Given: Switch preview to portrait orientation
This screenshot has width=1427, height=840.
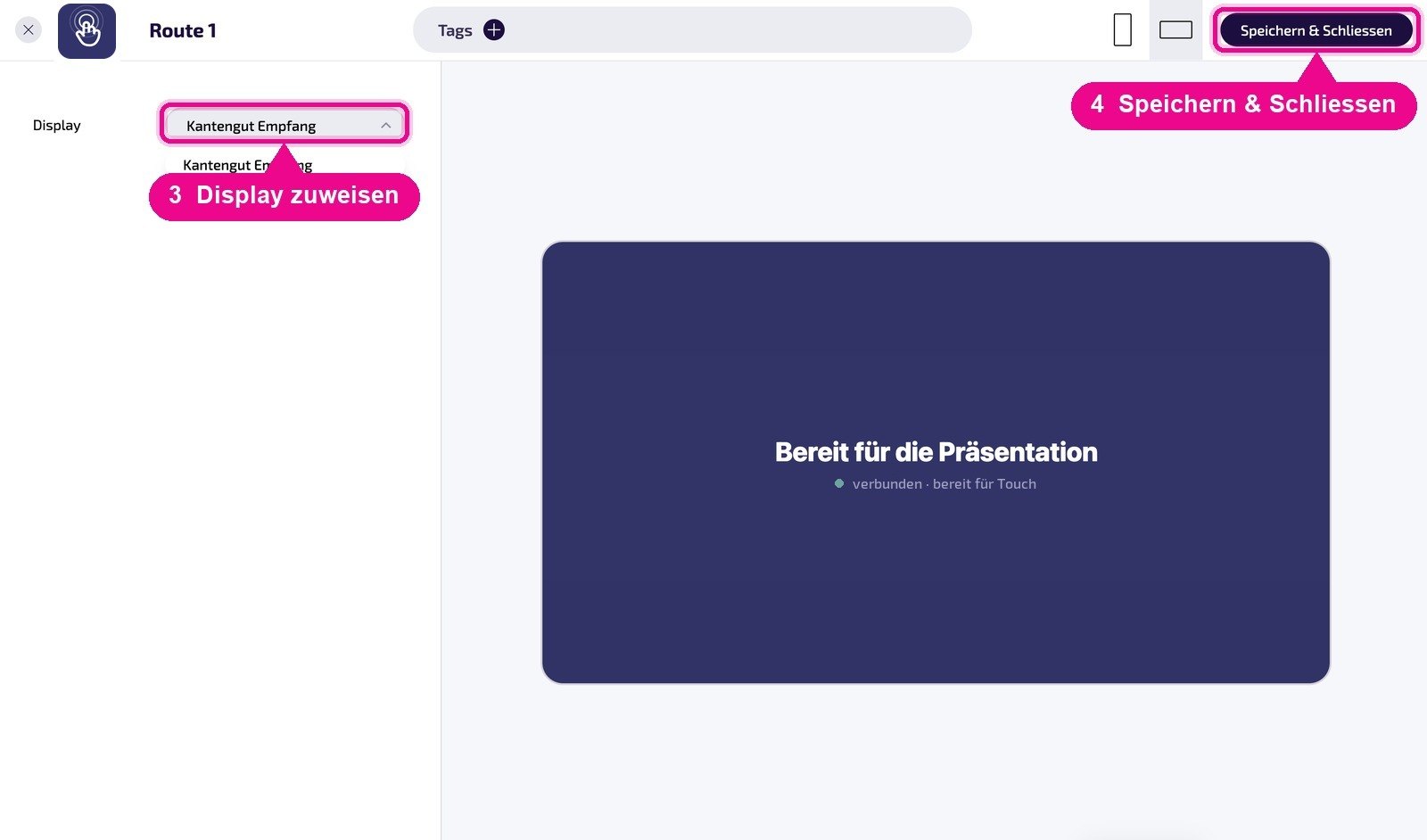Looking at the screenshot, I should click(x=1123, y=30).
